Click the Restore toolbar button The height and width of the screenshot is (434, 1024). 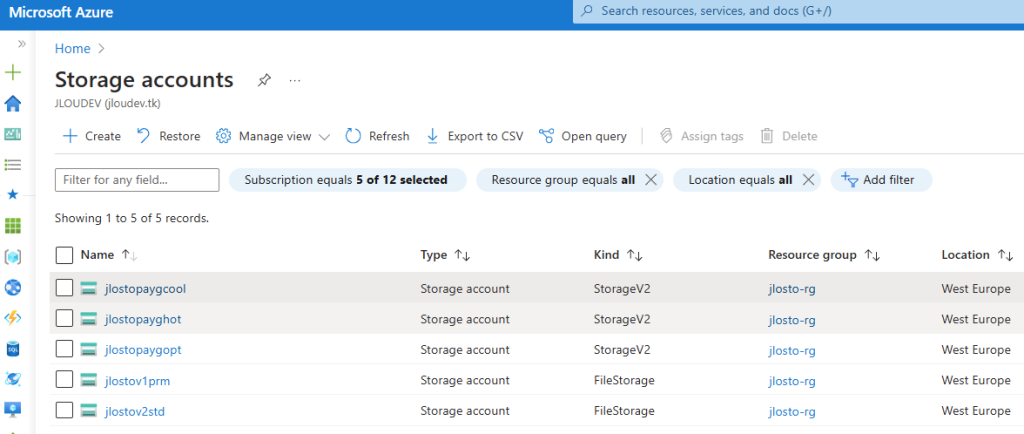point(168,136)
